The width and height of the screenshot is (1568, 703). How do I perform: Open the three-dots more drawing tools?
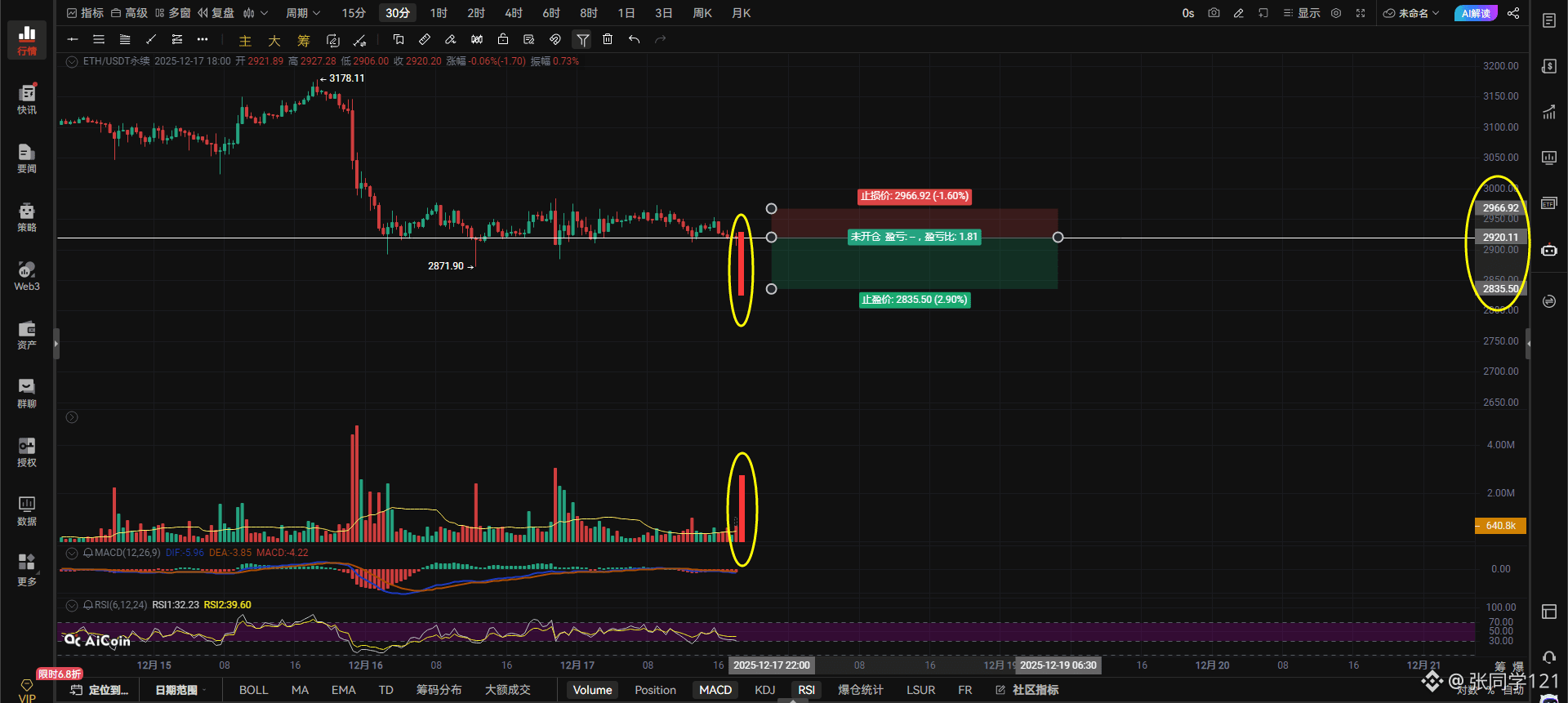203,39
